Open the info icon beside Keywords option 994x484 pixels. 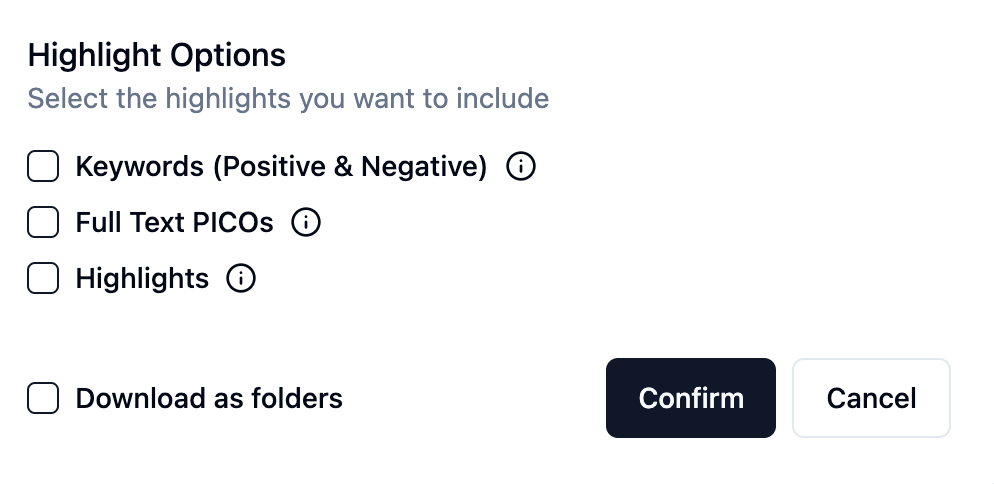click(x=521, y=167)
